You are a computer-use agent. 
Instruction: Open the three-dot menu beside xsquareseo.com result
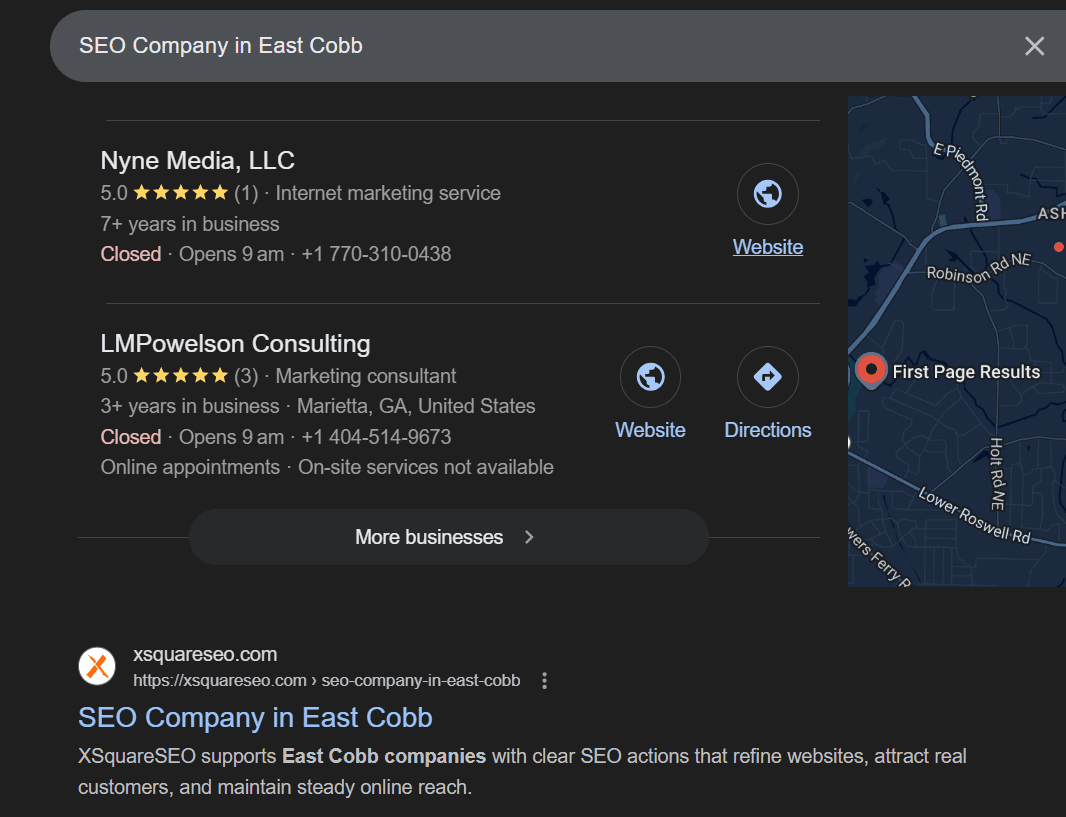pos(545,679)
